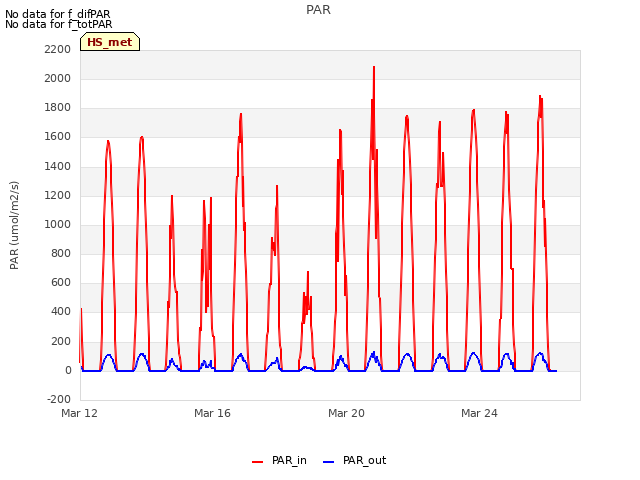Screen dimensions: 640x480
Task: Click the Mar 12 x-axis label
Action: click(79, 413)
